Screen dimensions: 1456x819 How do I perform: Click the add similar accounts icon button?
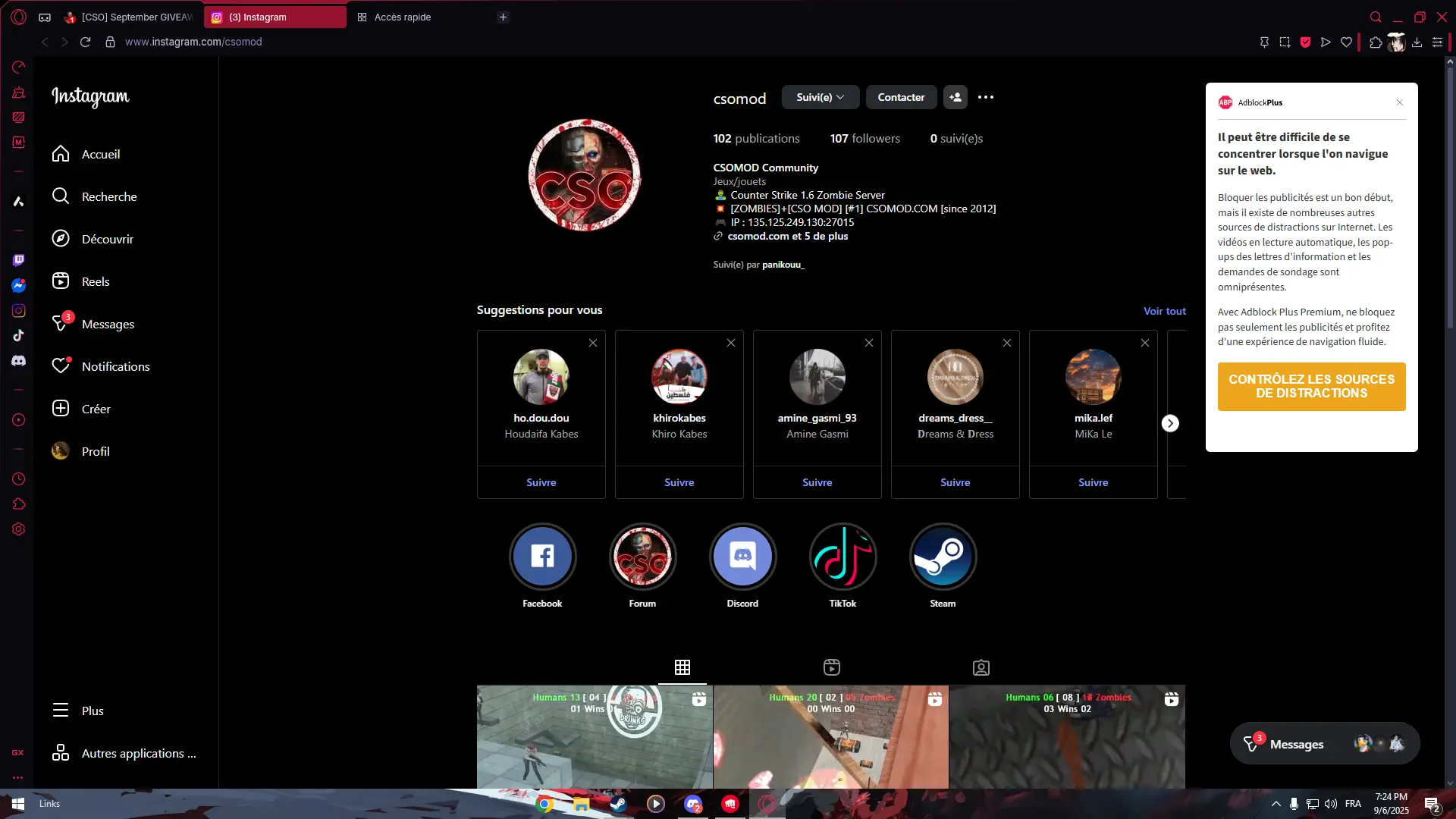click(955, 97)
